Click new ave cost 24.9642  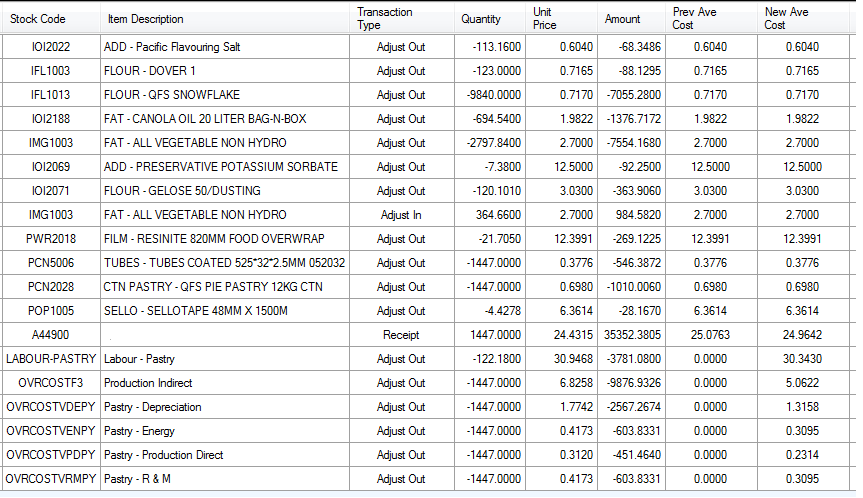[803, 335]
